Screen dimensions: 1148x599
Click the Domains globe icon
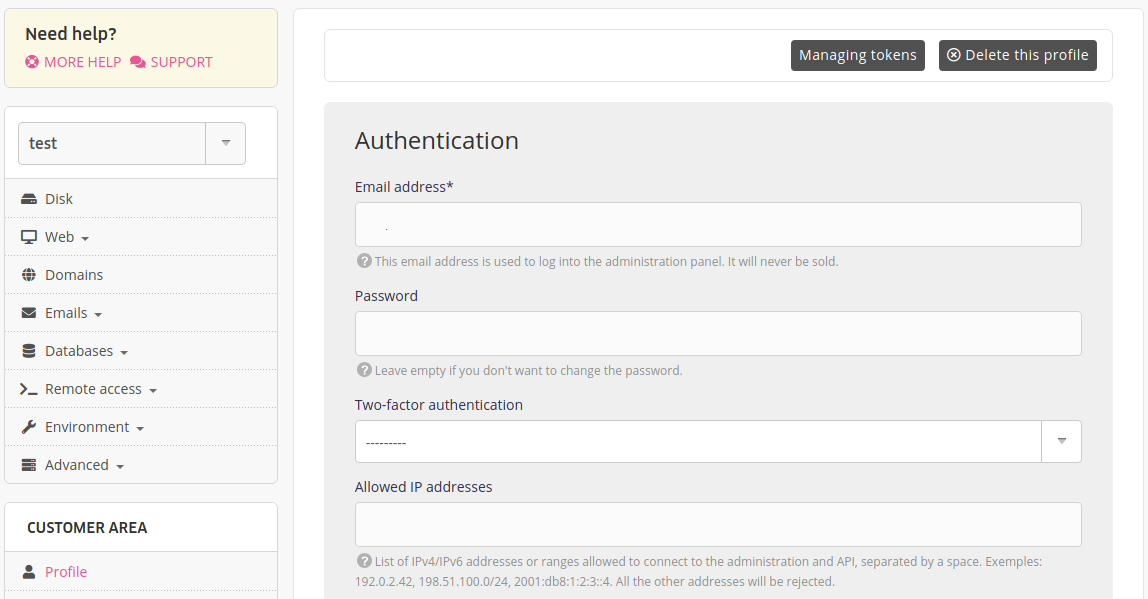tap(28, 275)
